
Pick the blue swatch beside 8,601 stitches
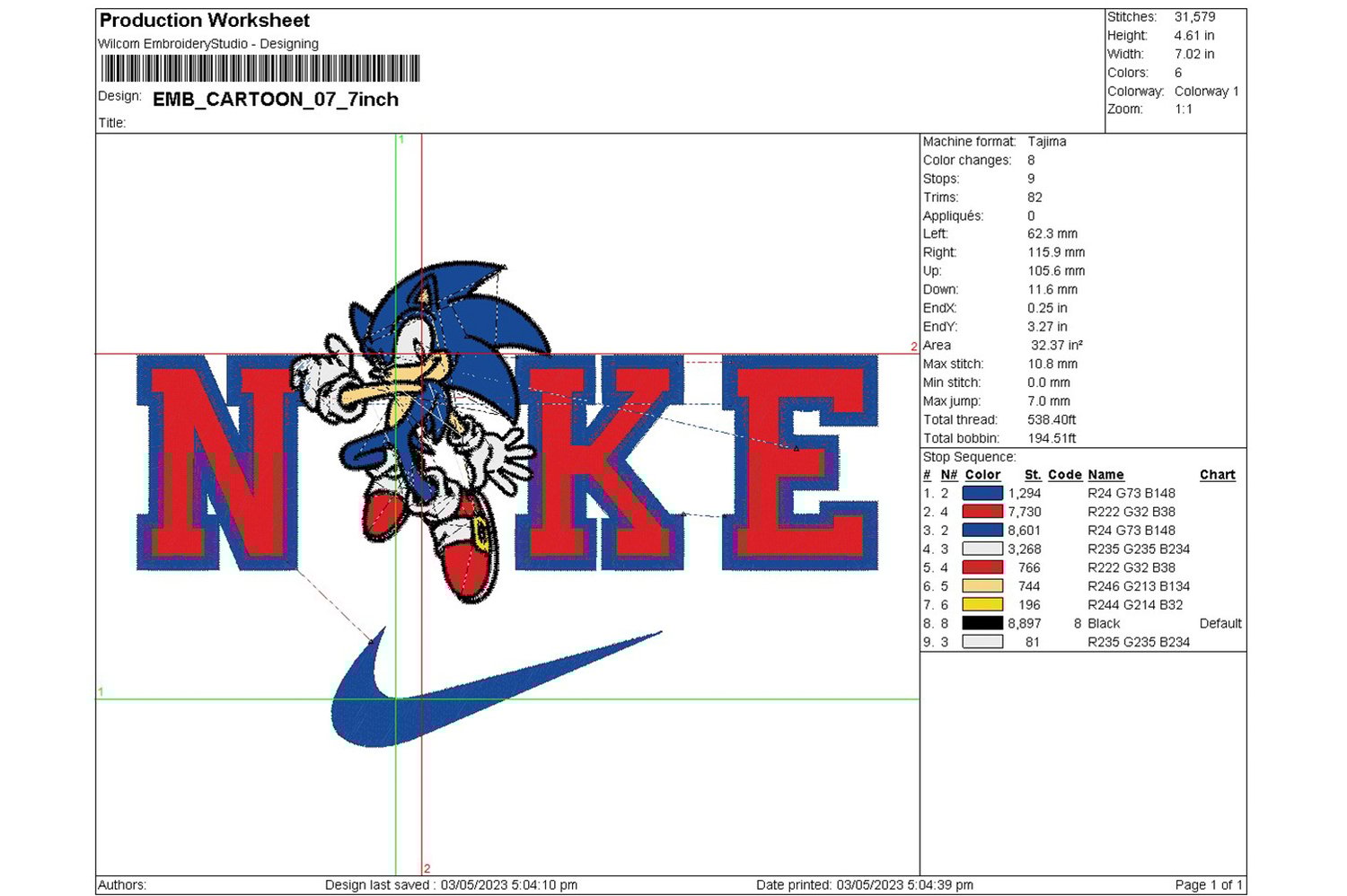(982, 531)
